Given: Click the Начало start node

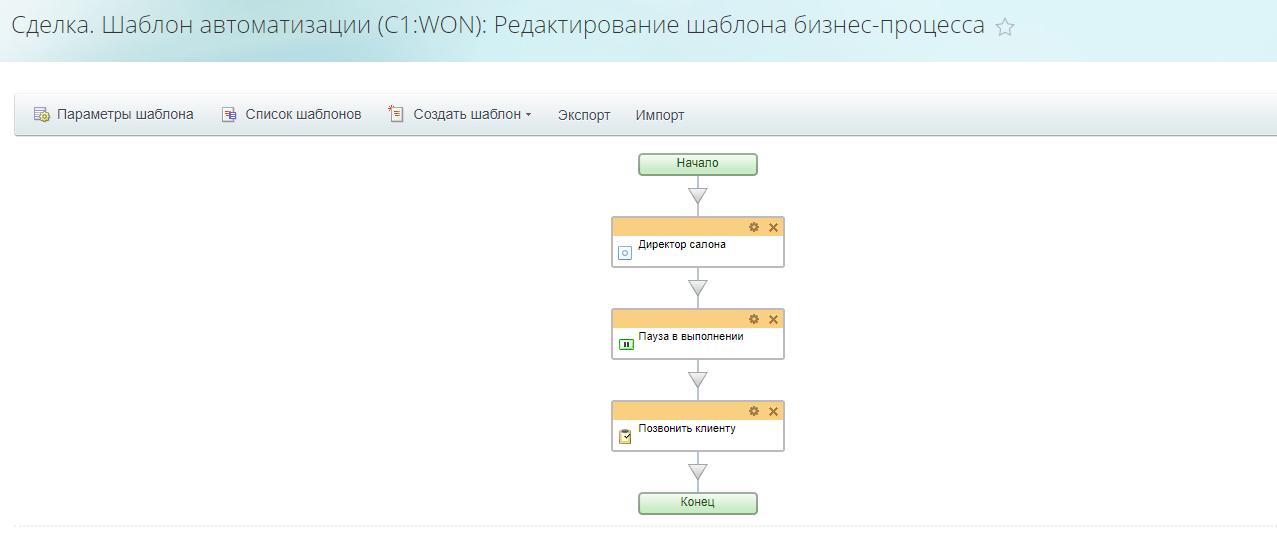Looking at the screenshot, I should pyautogui.click(x=698, y=164).
